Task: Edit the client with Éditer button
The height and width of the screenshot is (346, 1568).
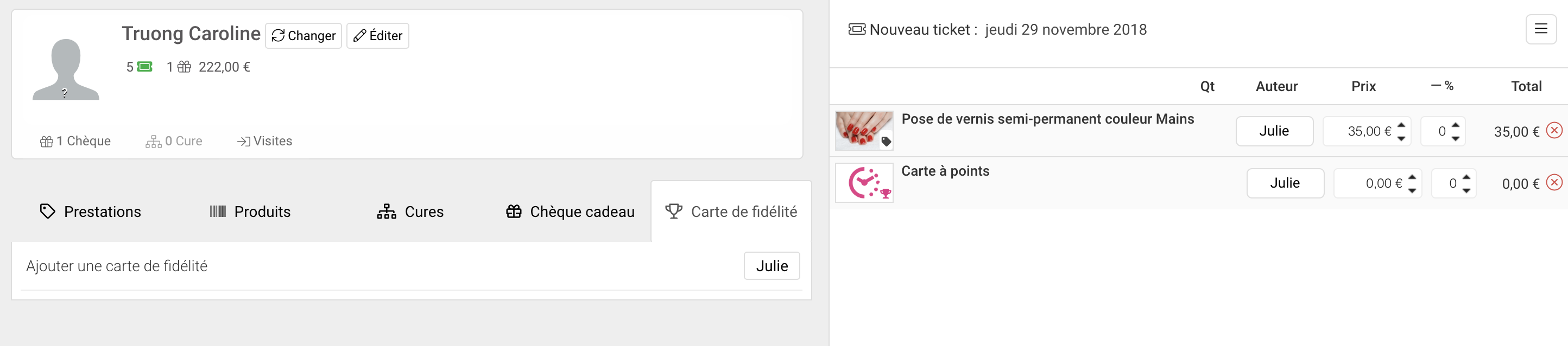Action: (377, 35)
